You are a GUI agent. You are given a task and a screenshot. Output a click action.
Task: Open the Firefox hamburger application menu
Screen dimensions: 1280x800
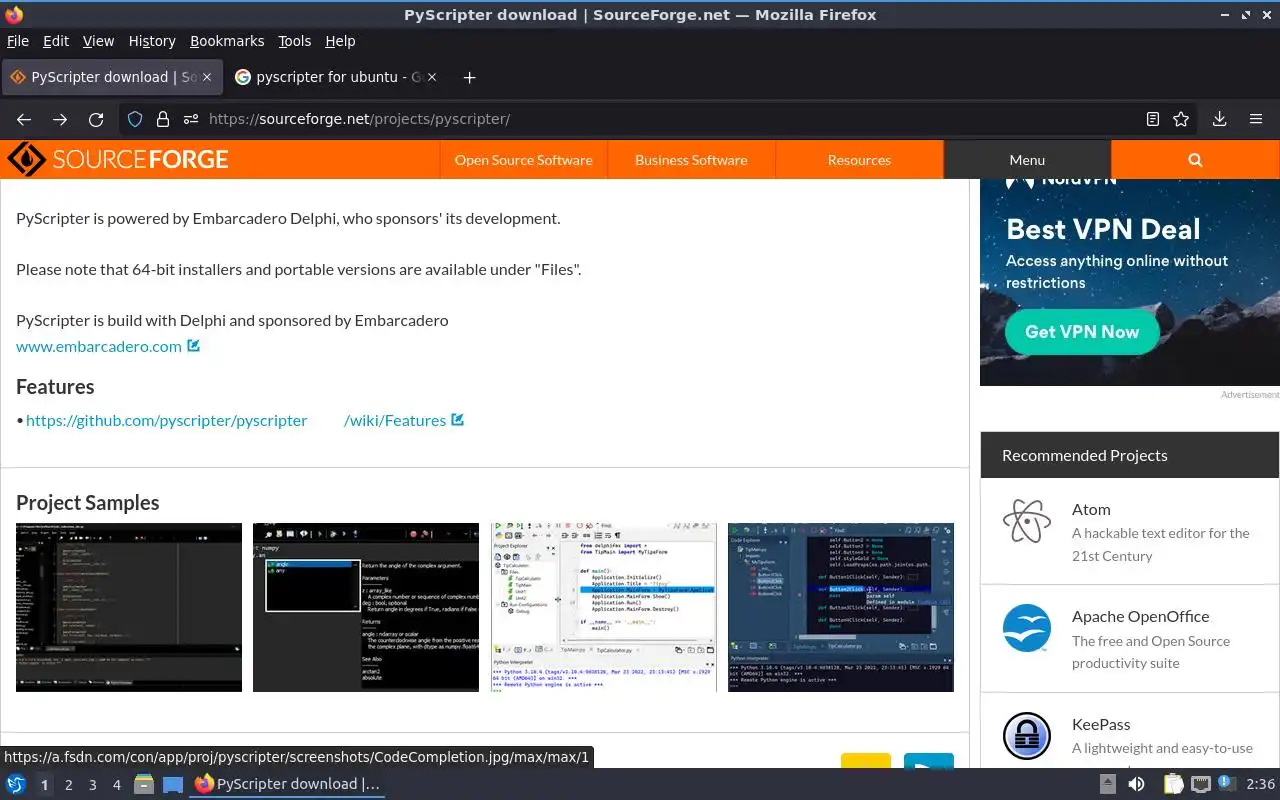1256,119
